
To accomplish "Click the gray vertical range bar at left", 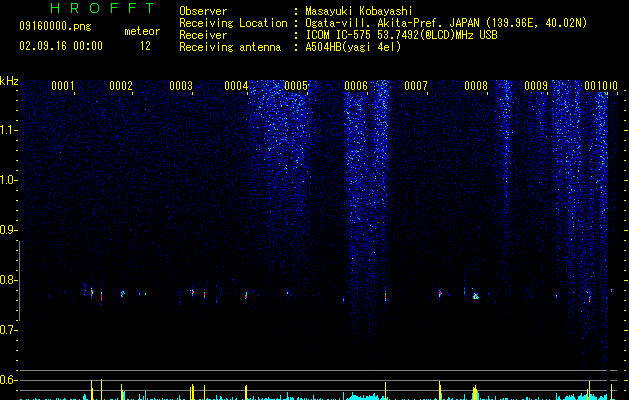I will tap(19, 280).
